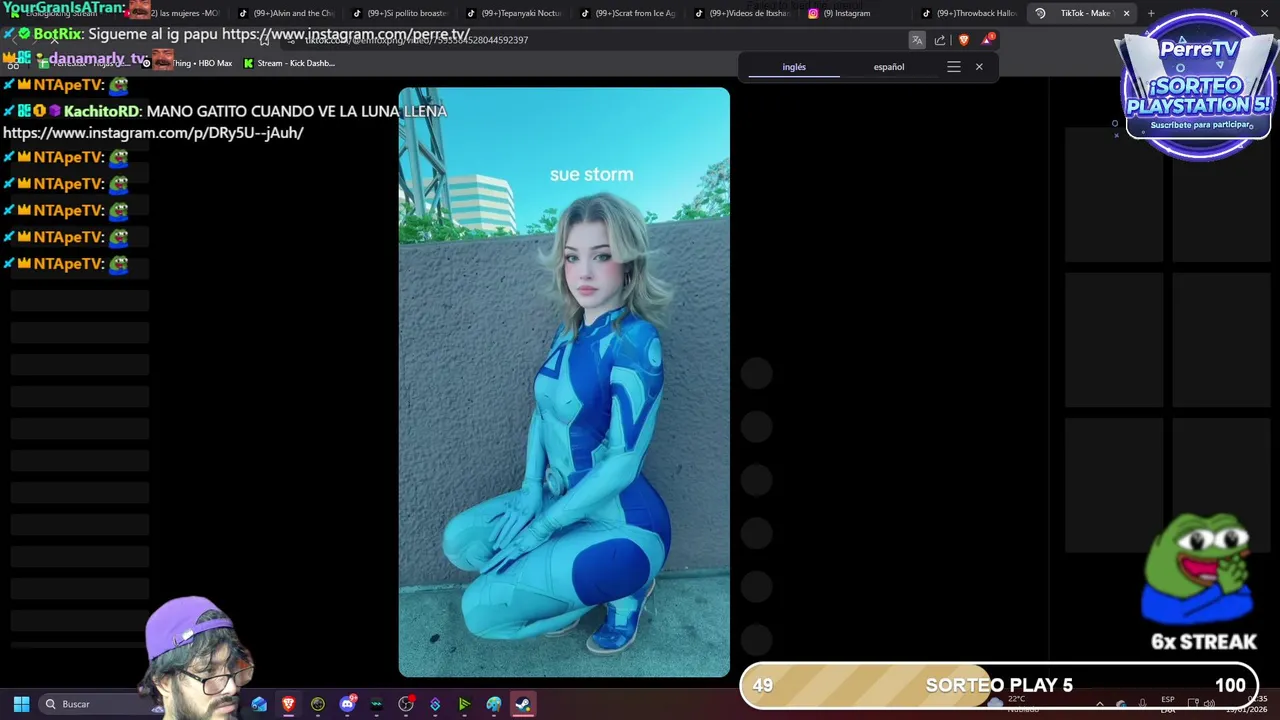Open Steam from the taskbar

coord(523,704)
